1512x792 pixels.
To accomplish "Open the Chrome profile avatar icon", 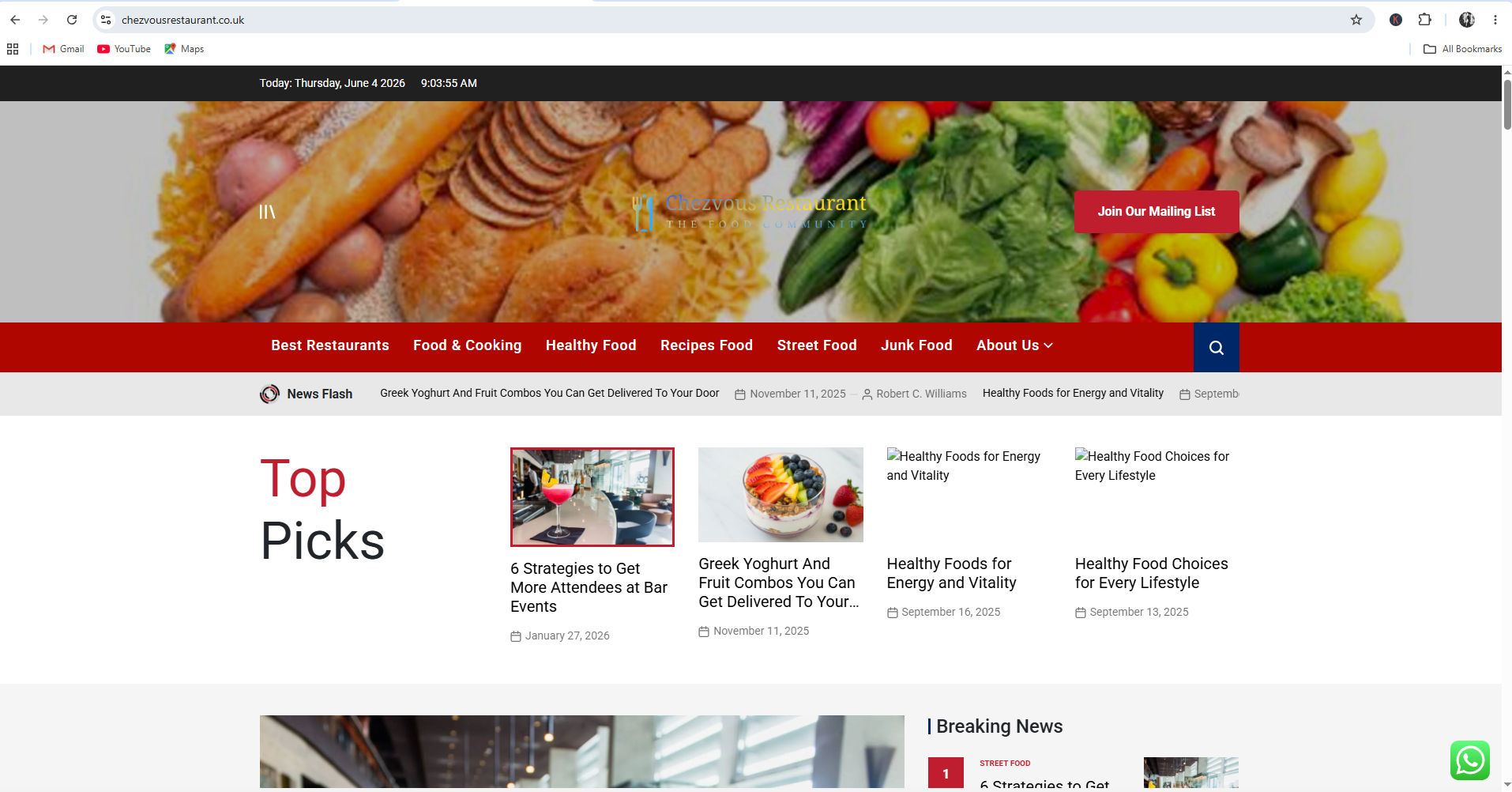I will (x=1466, y=20).
